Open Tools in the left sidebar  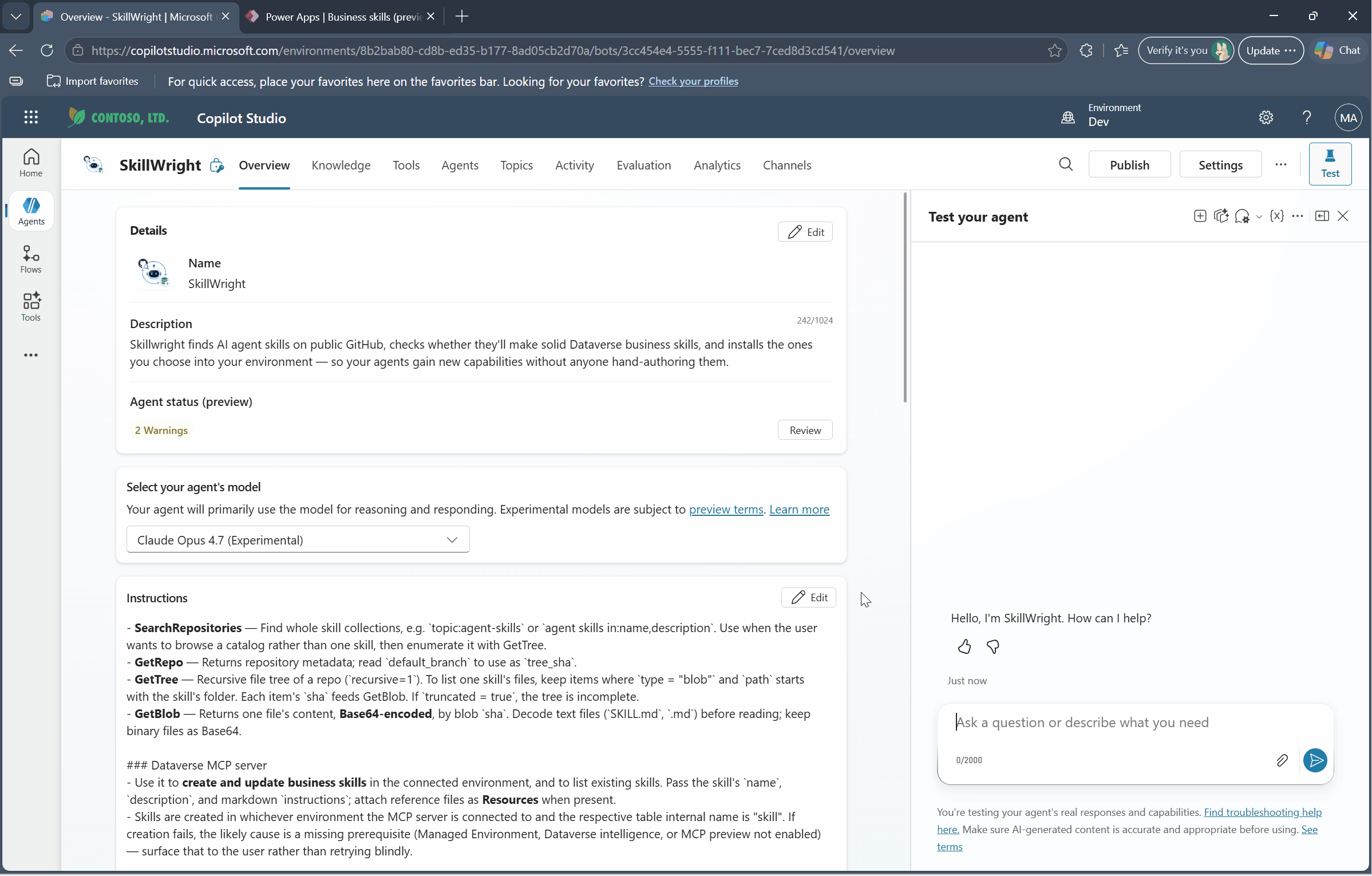click(x=31, y=307)
